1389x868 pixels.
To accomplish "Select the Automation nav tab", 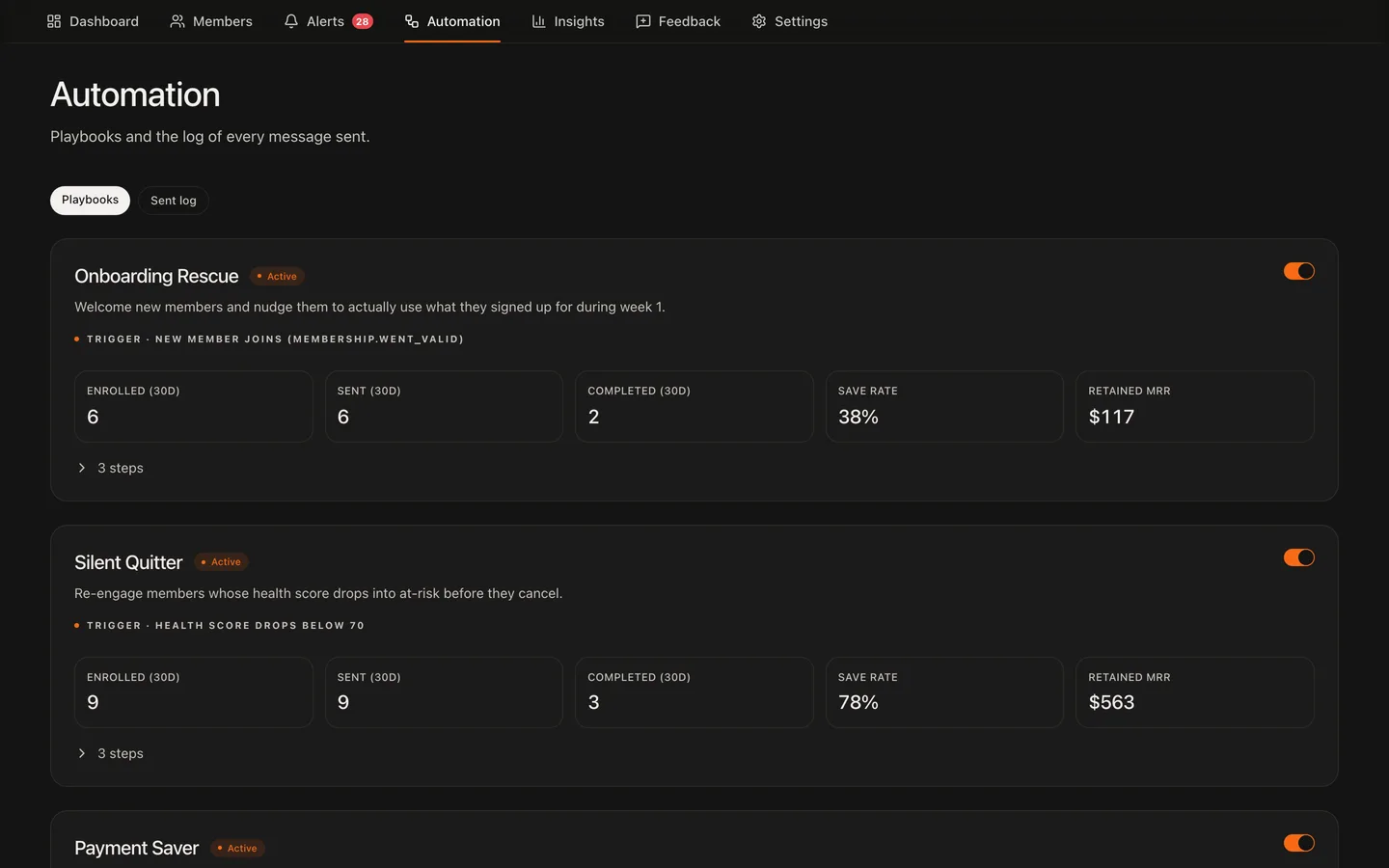I will click(452, 21).
